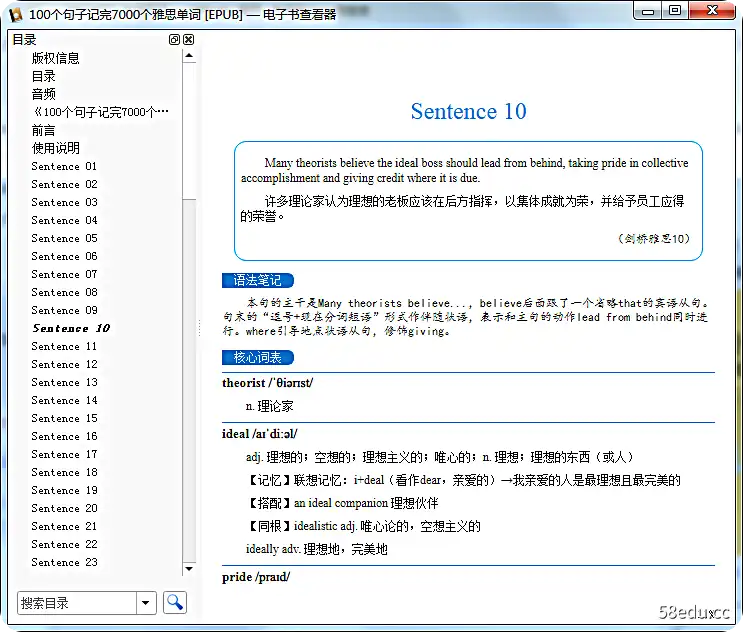743x632 pixels.
Task: Go to Sentence 09
Action: point(64,310)
